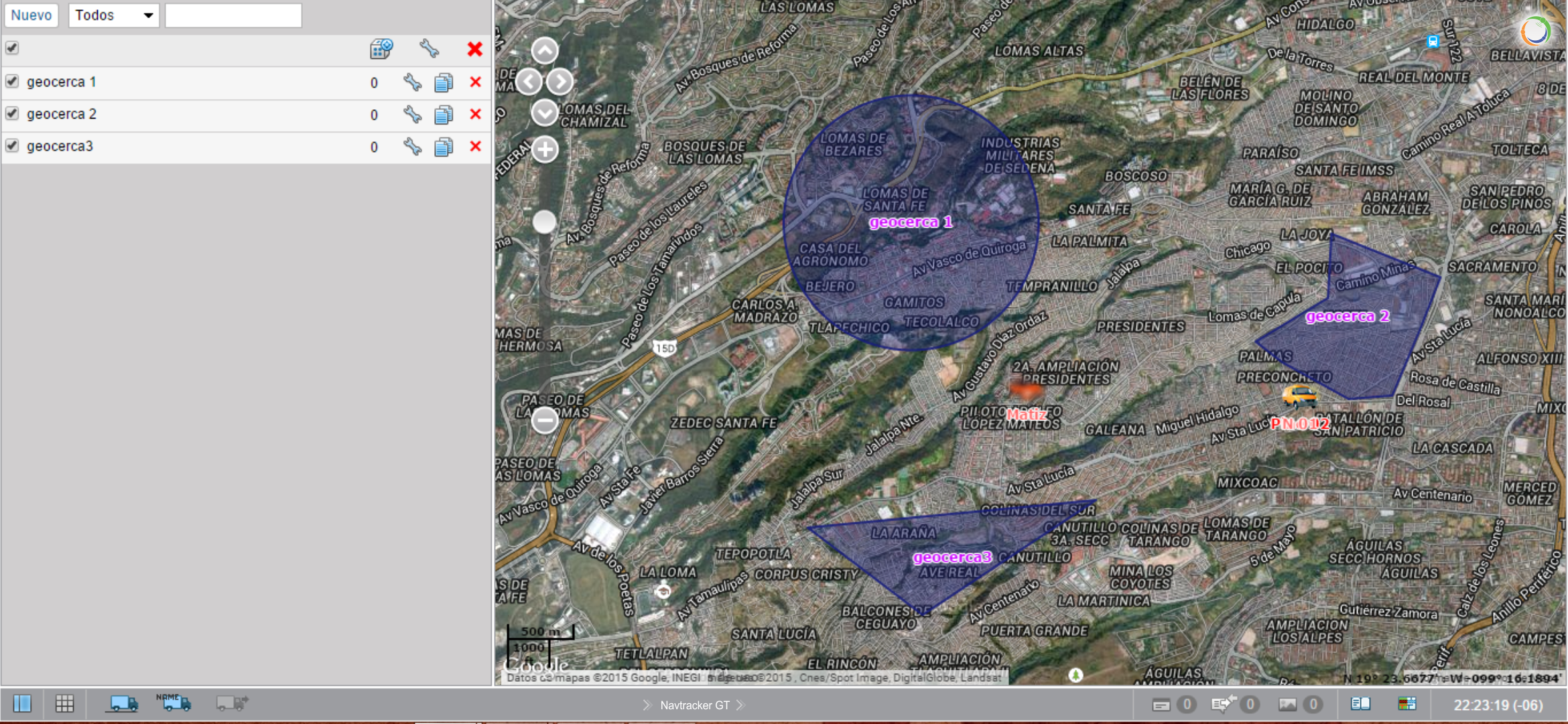Uncheck the geocerca3 checkbox
The image size is (1568, 724).
tap(12, 145)
